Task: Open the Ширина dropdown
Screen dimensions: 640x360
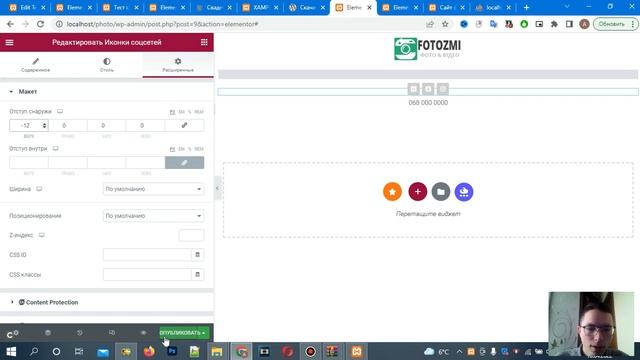Action: (153, 189)
